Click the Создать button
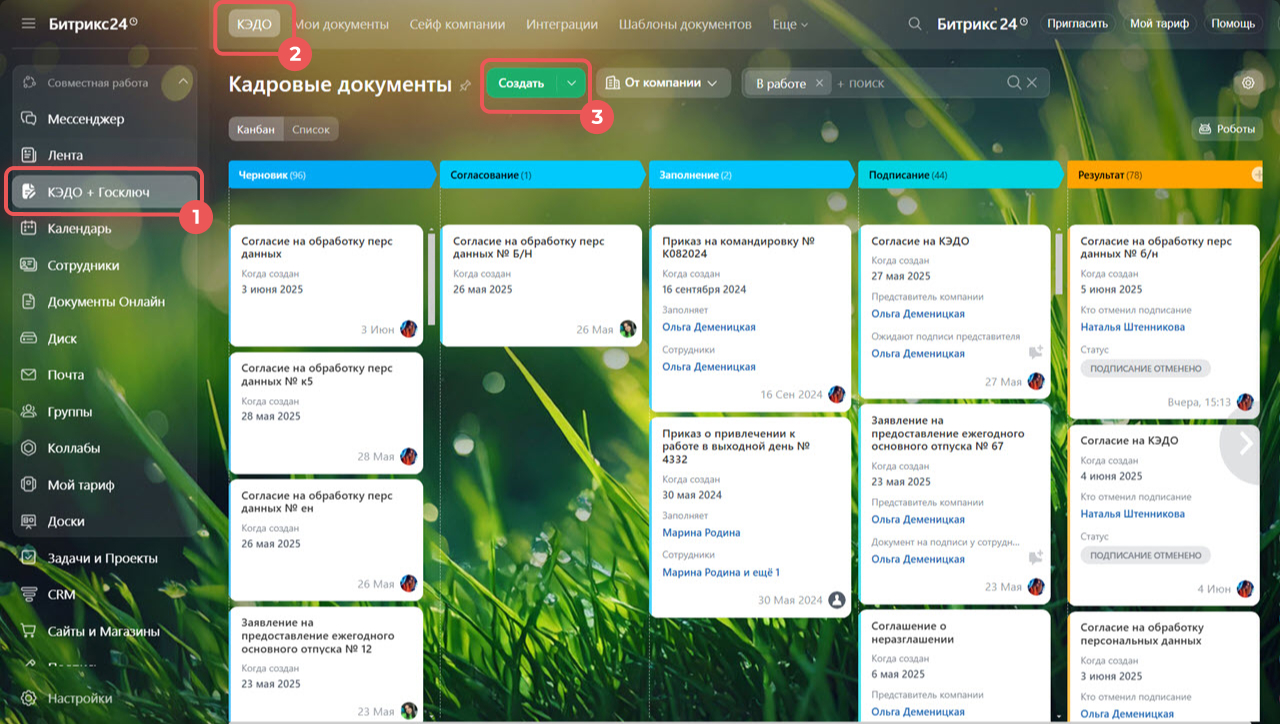The image size is (1280, 724). tap(521, 83)
